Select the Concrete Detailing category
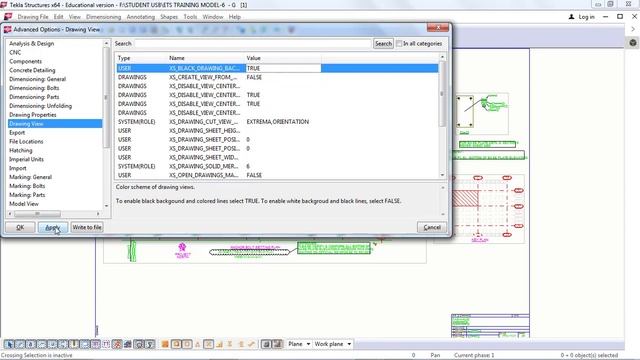This screenshot has width=640, height=360. point(32,70)
